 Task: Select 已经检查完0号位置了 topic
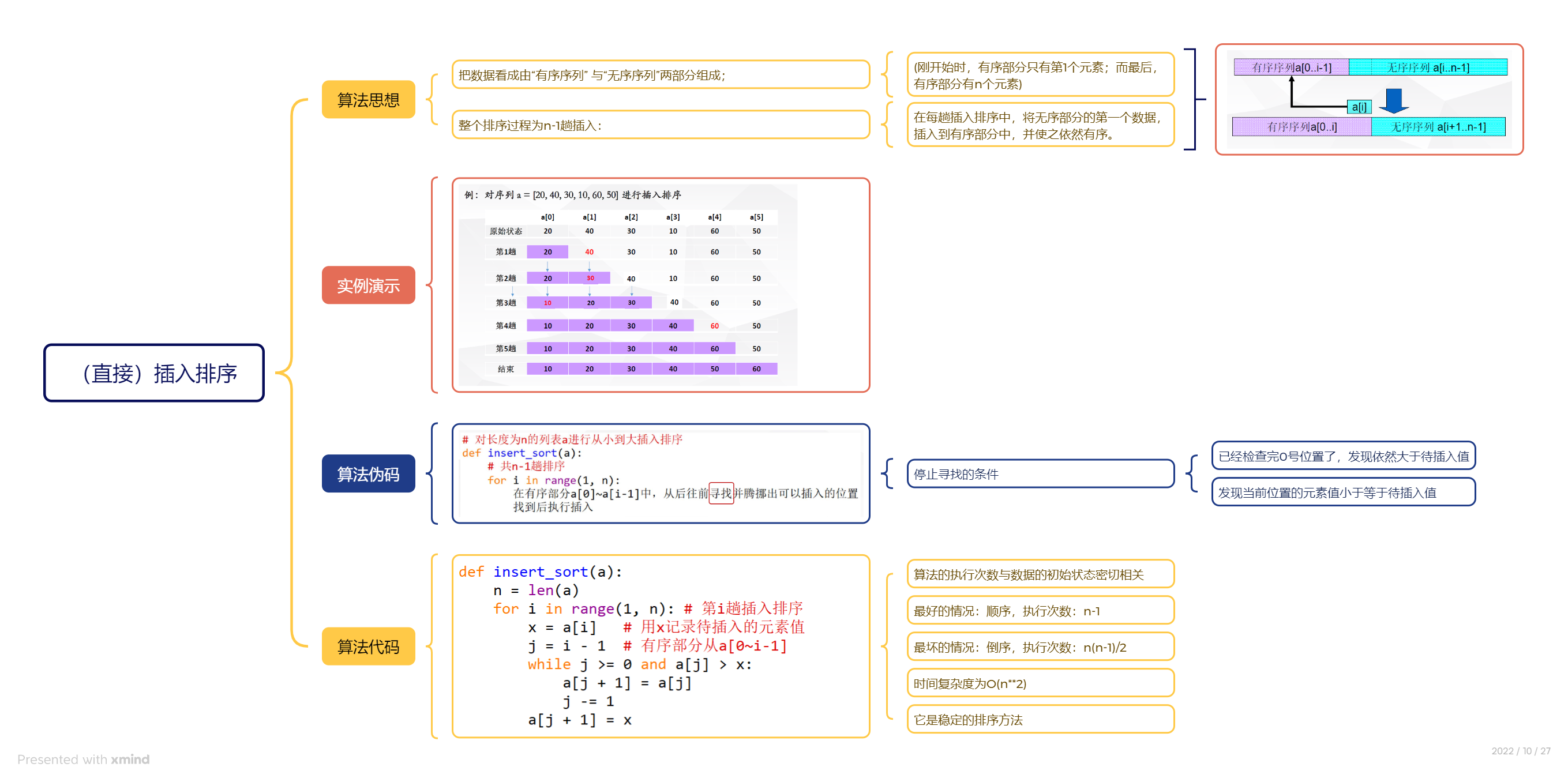[1343, 456]
